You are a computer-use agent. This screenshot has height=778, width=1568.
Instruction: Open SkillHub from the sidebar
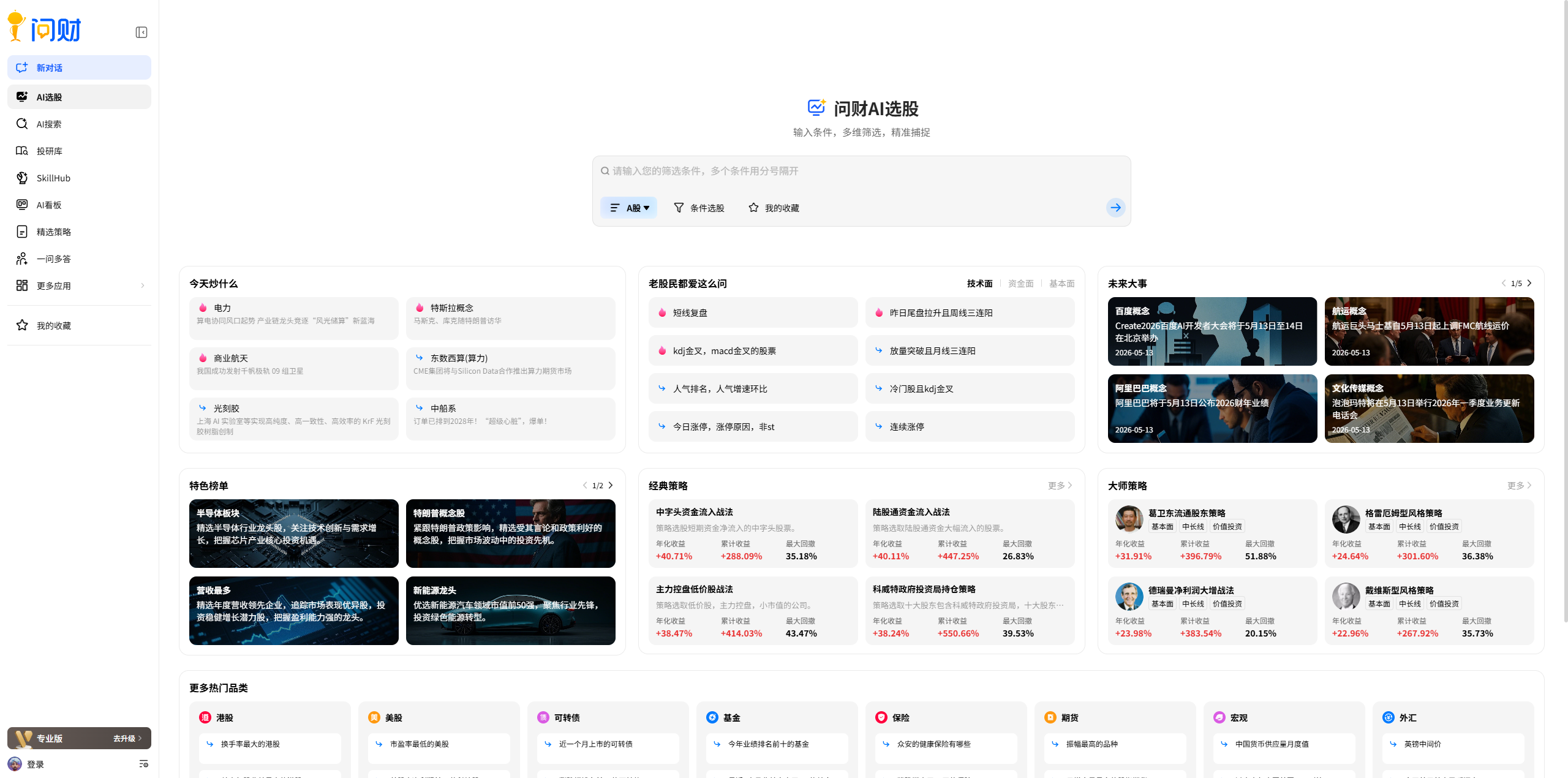click(79, 178)
